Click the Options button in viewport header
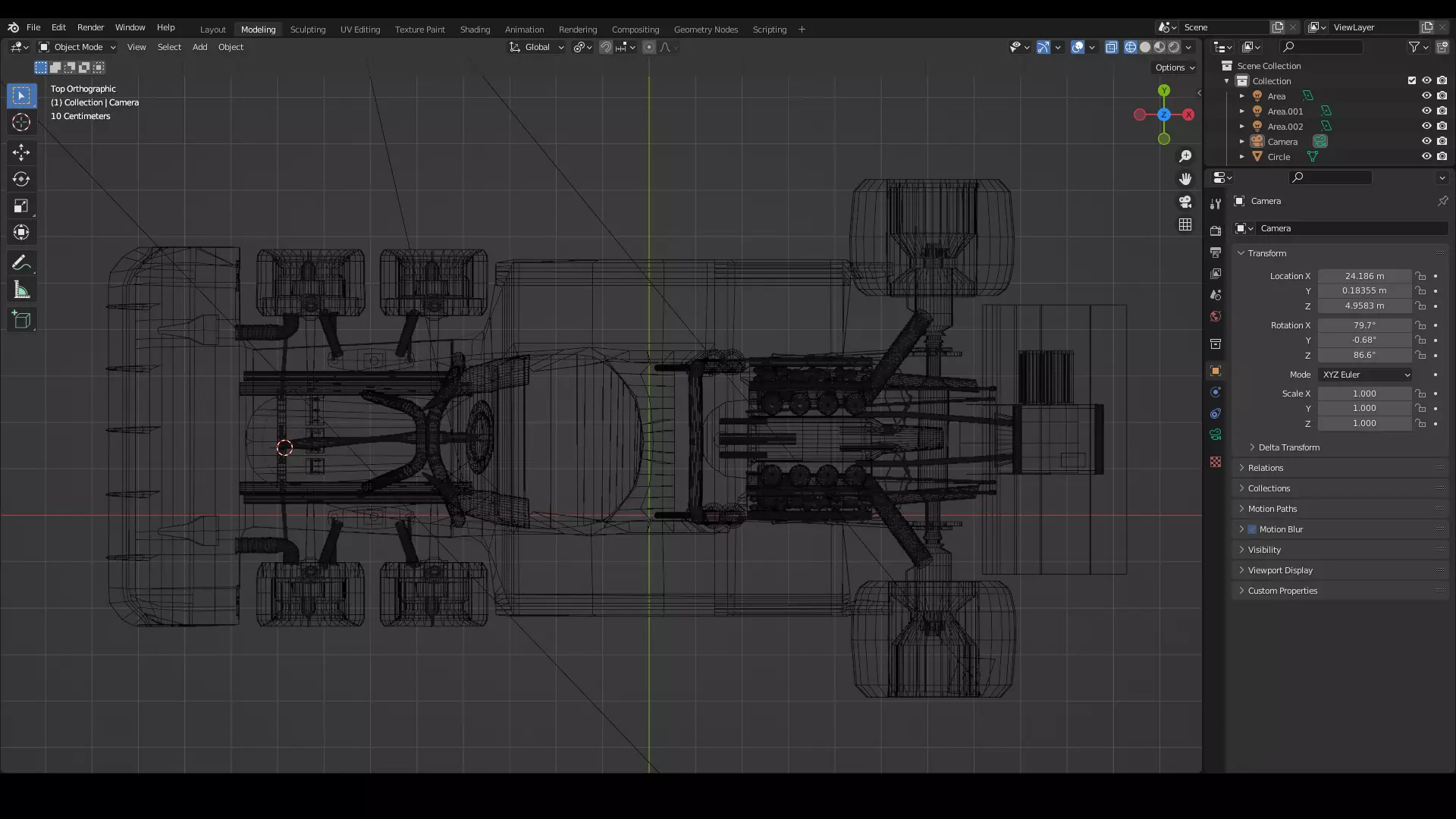Screen dimensions: 1456x819 tap(1174, 67)
